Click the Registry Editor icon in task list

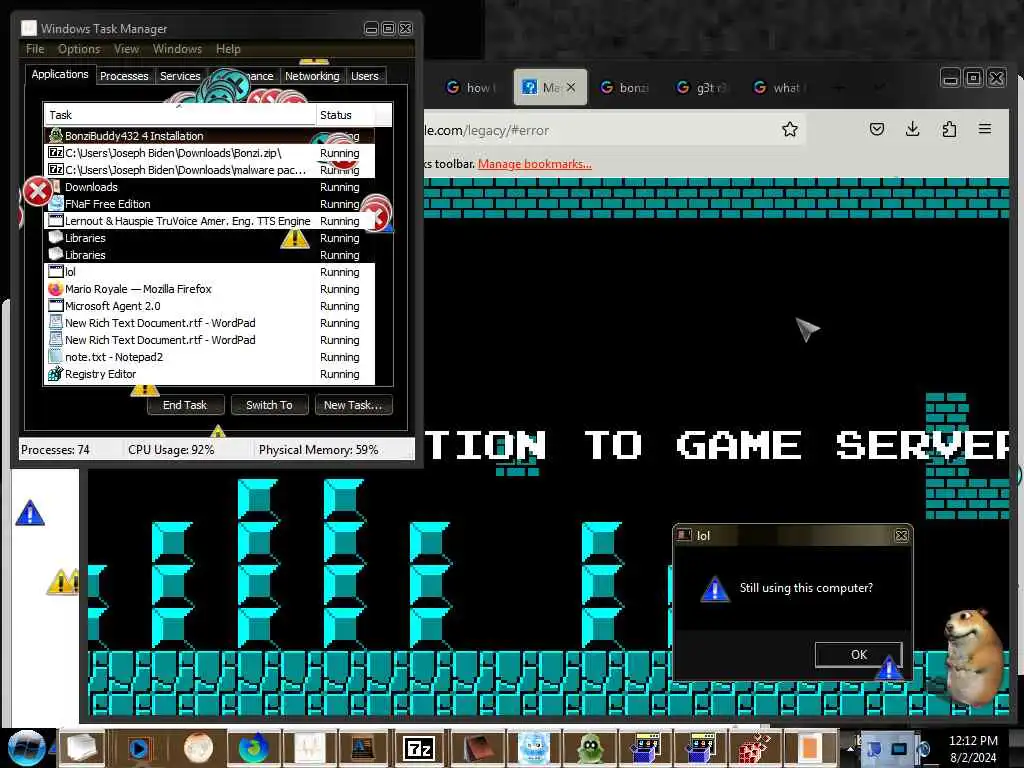[56, 374]
